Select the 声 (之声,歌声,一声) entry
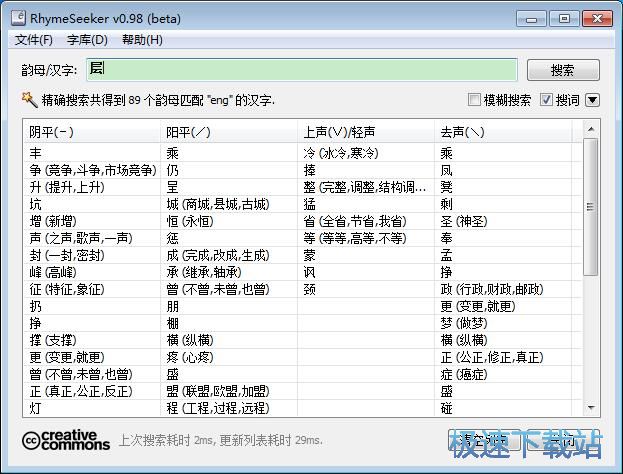The width and height of the screenshot is (623, 474). [x=81, y=238]
